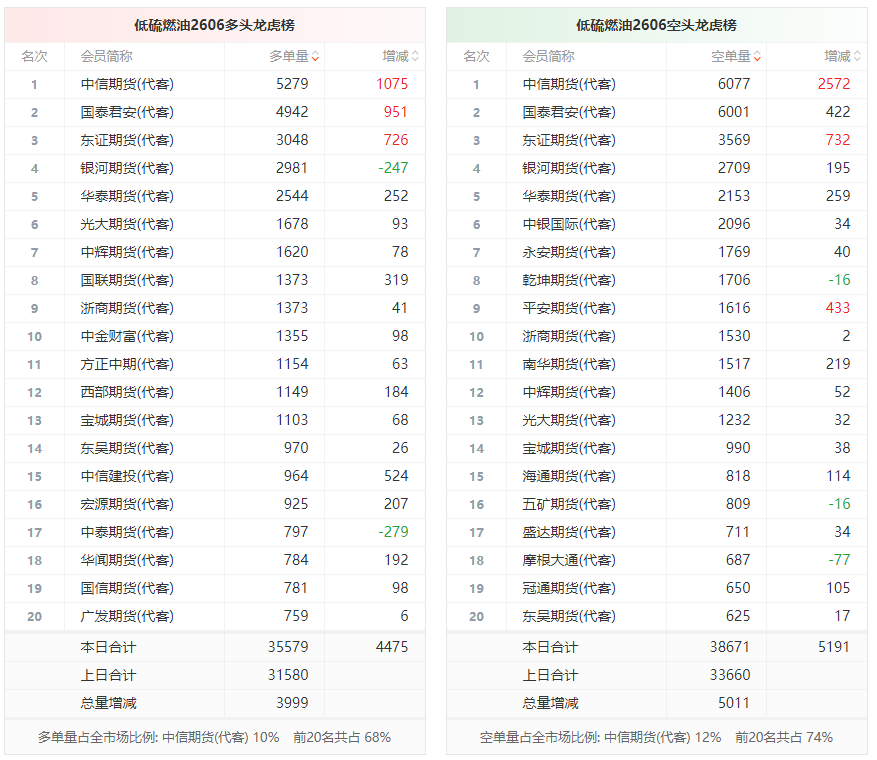Select 华泰期货(代客) in the short ranking
Viewport: 877px width, 760px height.
click(x=569, y=196)
